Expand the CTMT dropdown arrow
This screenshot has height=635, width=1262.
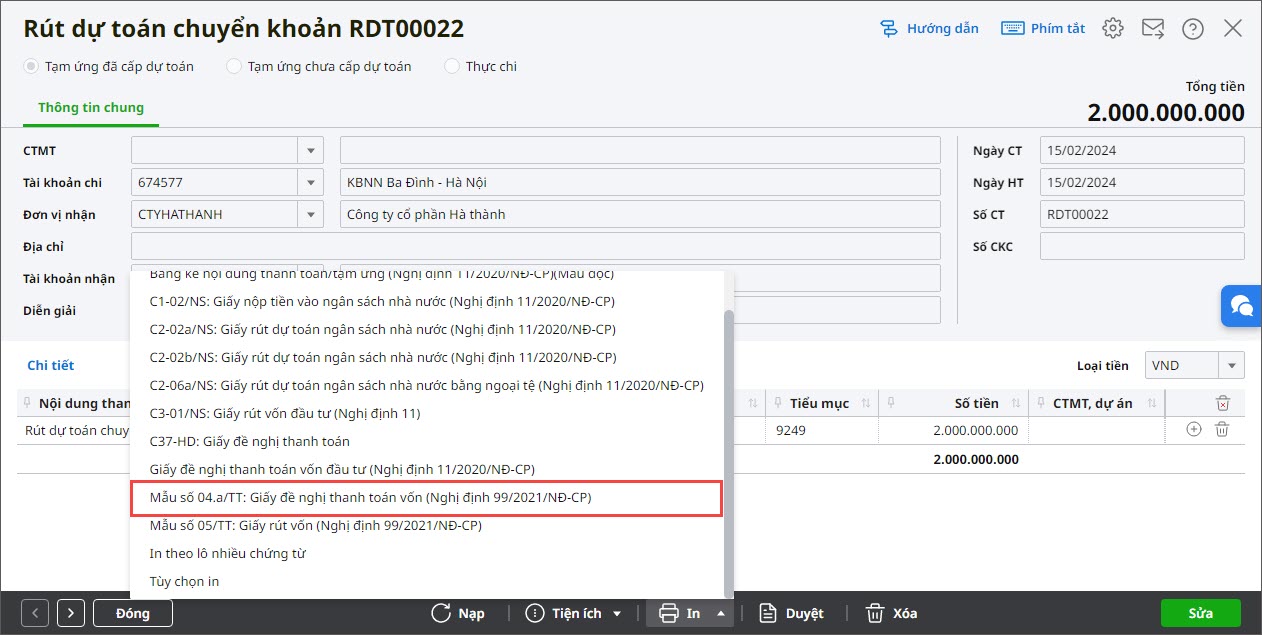(x=311, y=151)
